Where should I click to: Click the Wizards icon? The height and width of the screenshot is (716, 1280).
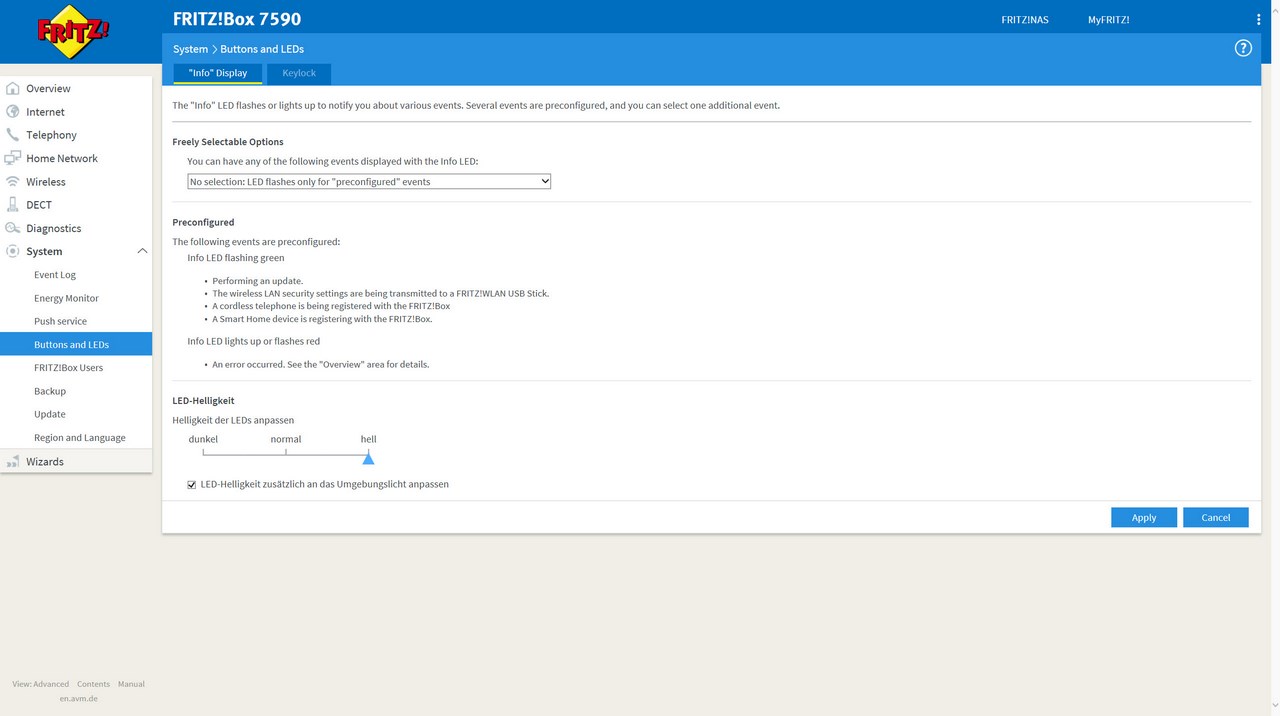[x=13, y=462]
